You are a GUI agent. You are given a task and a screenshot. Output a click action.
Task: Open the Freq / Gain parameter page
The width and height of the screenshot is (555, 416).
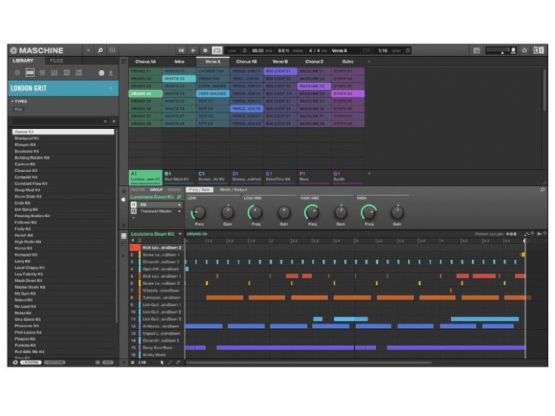pyautogui.click(x=200, y=190)
